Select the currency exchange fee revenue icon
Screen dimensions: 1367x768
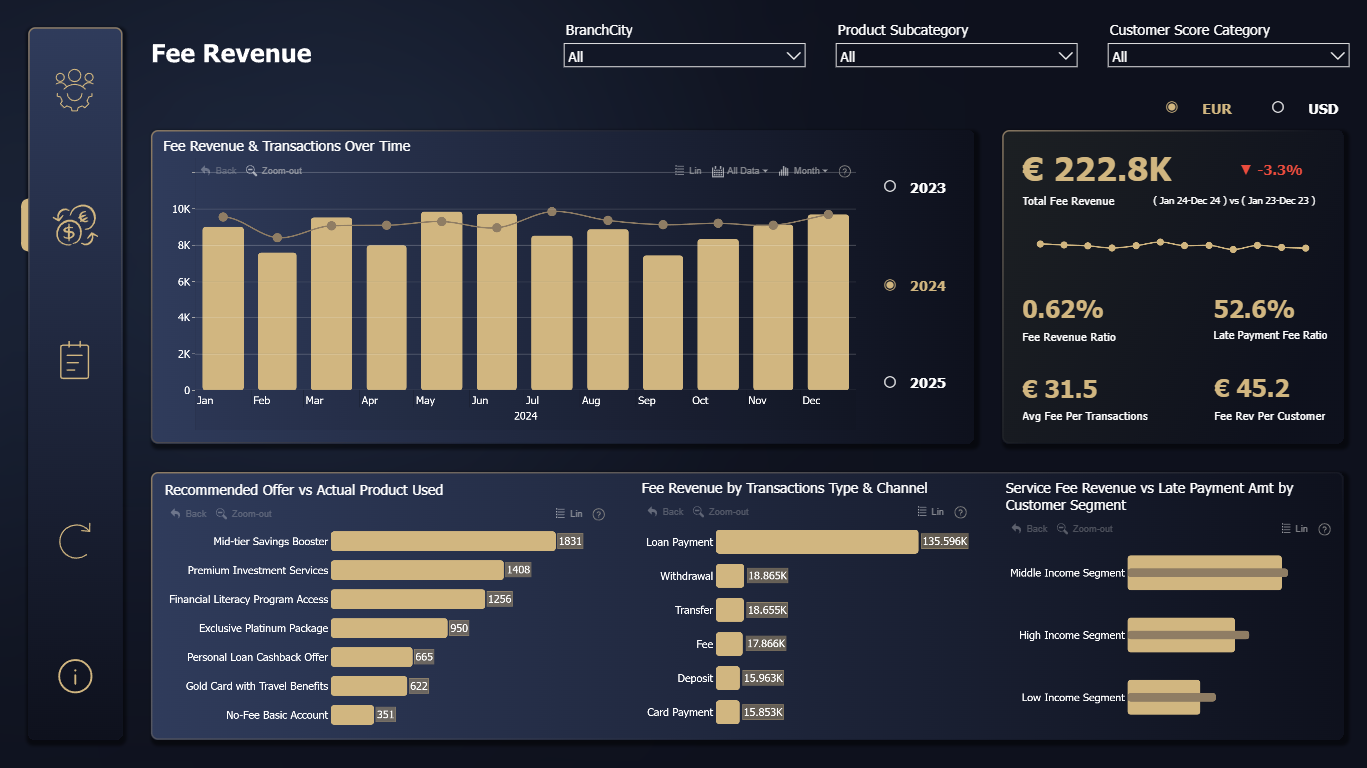[x=75, y=225]
